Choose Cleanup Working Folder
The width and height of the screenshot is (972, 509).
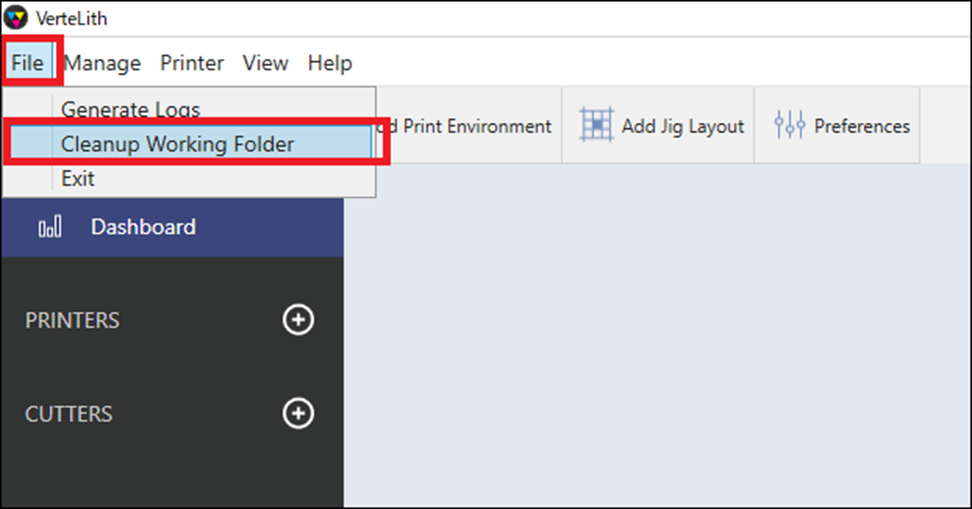[x=190, y=143]
